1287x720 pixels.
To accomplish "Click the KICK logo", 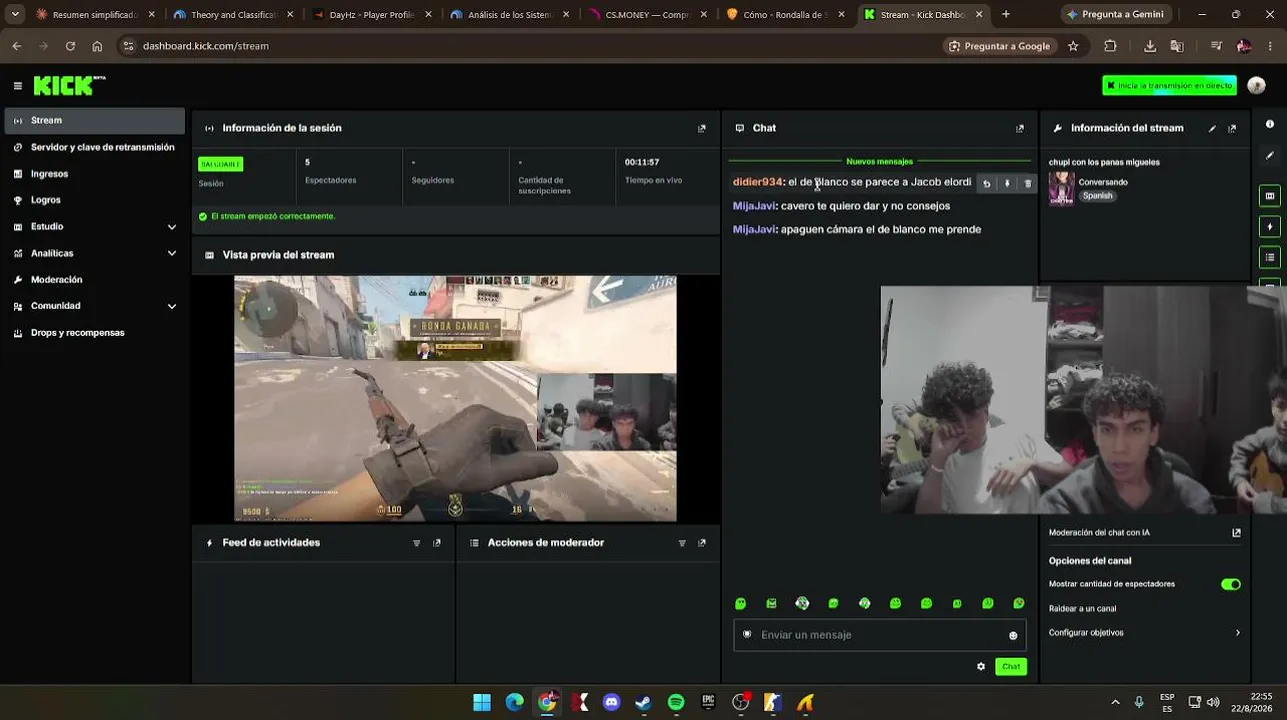I will (69, 86).
